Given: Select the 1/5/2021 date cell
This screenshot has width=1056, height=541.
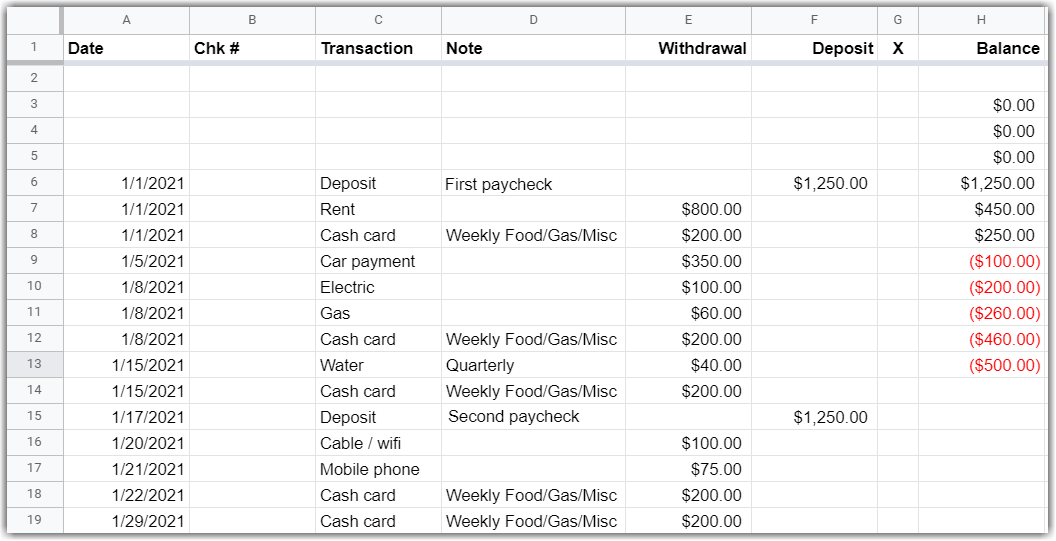Looking at the screenshot, I should click(x=126, y=262).
